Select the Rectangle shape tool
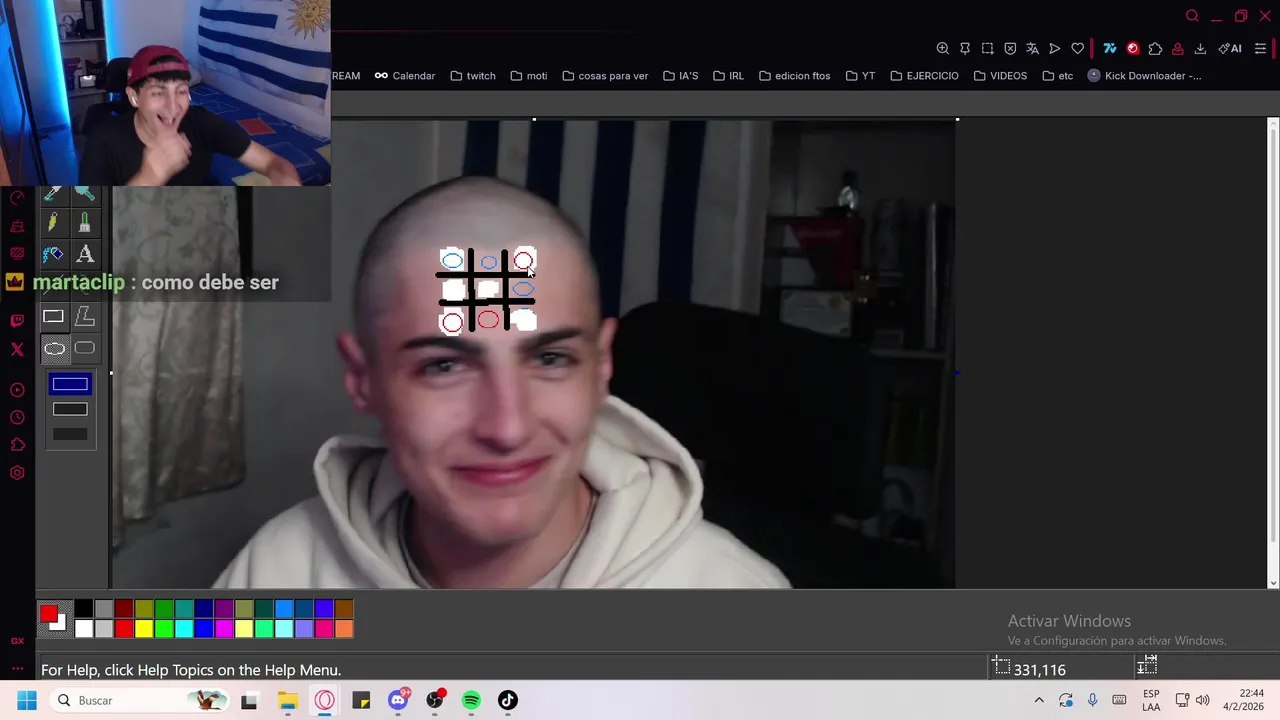This screenshot has width=1280, height=720. click(53, 317)
